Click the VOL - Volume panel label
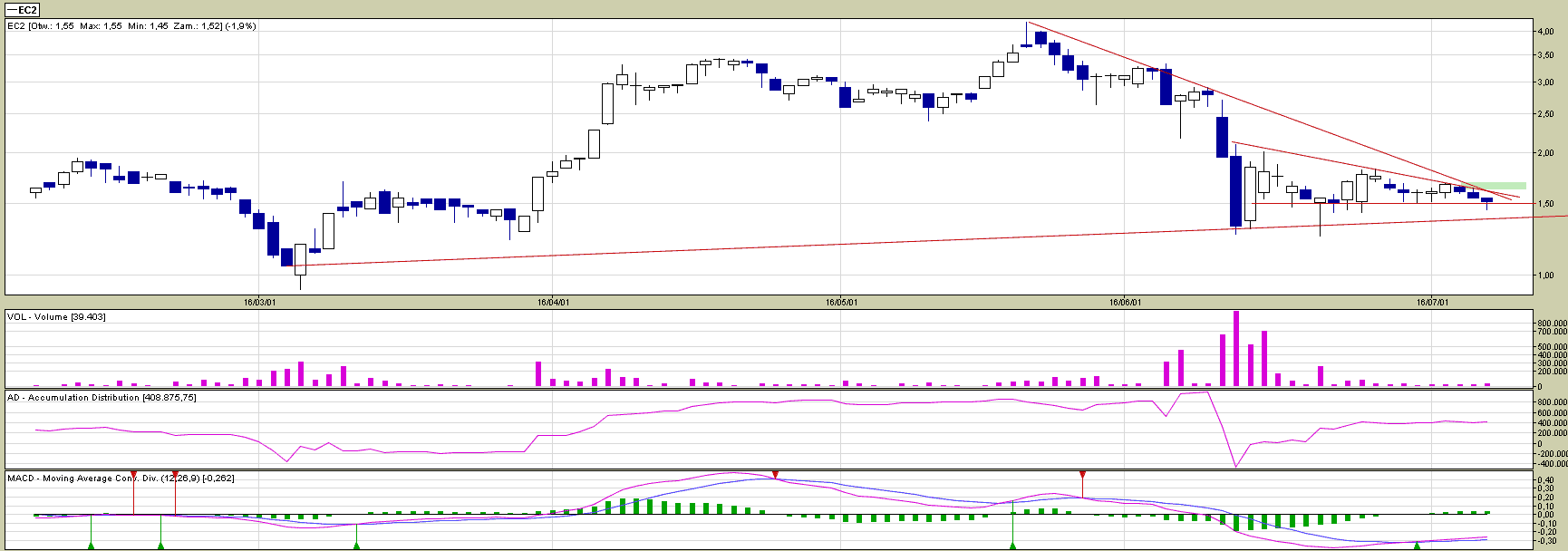Viewport: 1568px width, 551px height. [56, 316]
